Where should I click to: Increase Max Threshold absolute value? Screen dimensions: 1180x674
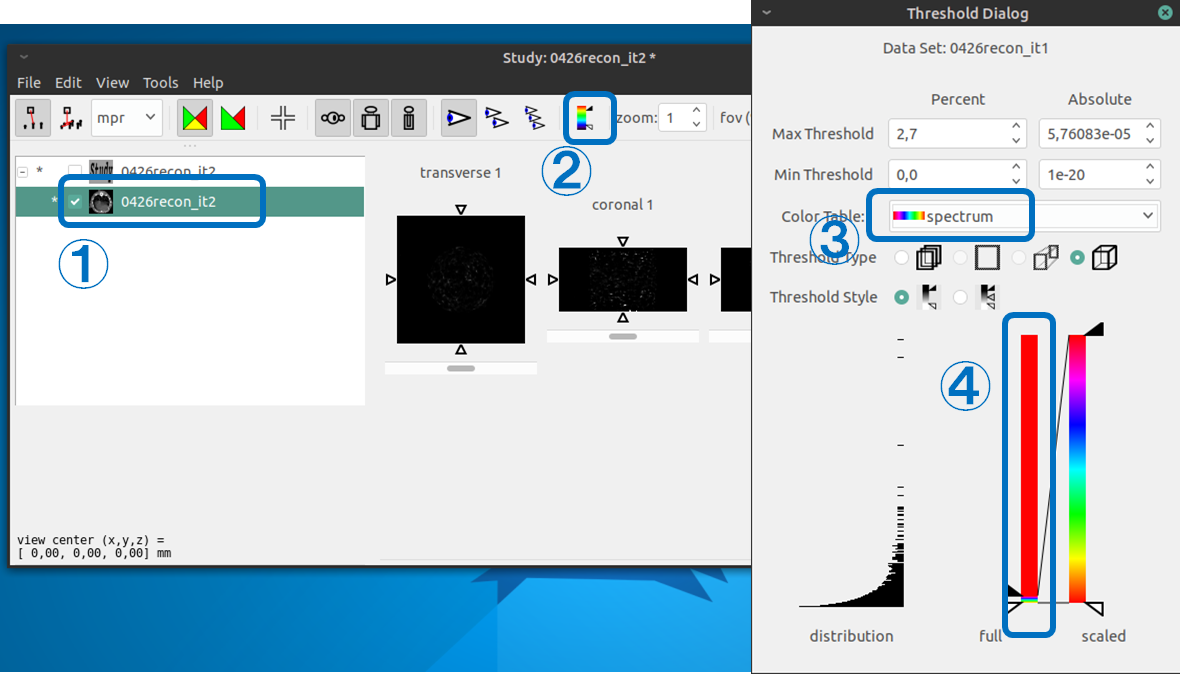[x=1150, y=126]
